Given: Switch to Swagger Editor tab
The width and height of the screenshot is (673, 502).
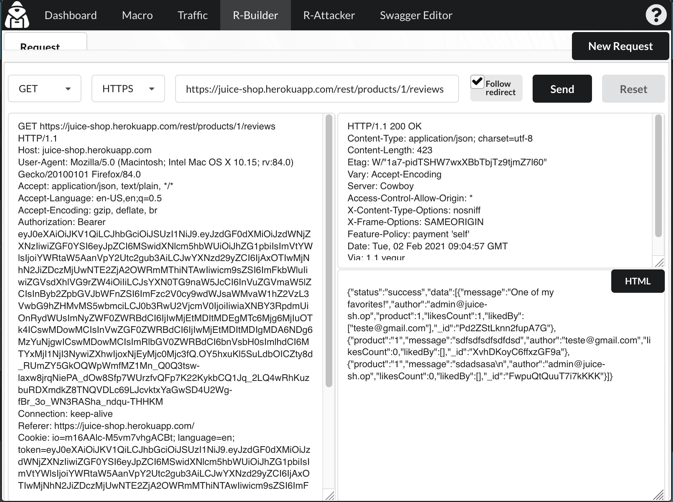Looking at the screenshot, I should (x=416, y=15).
